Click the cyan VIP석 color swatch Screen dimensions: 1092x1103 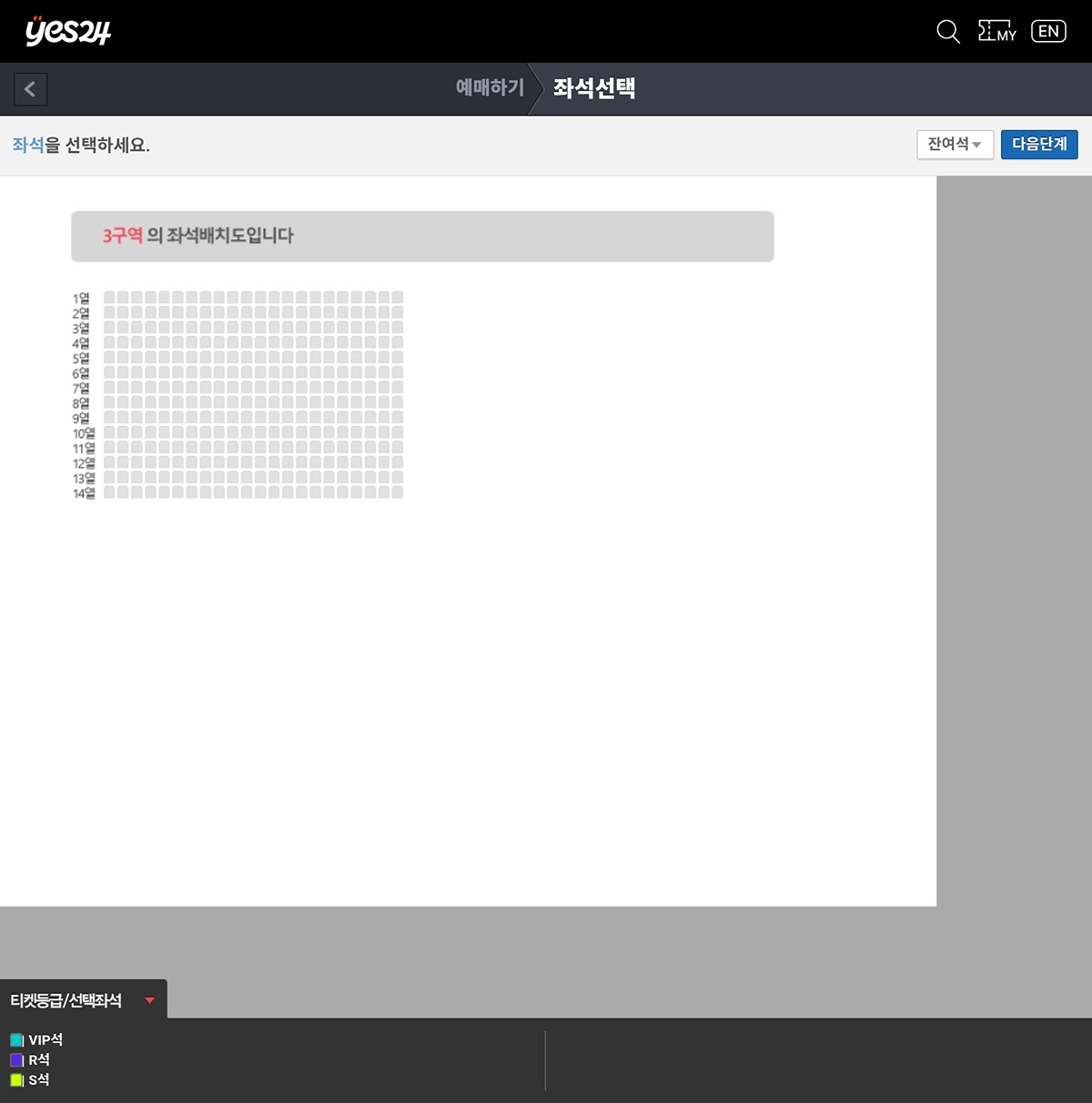tap(16, 1040)
